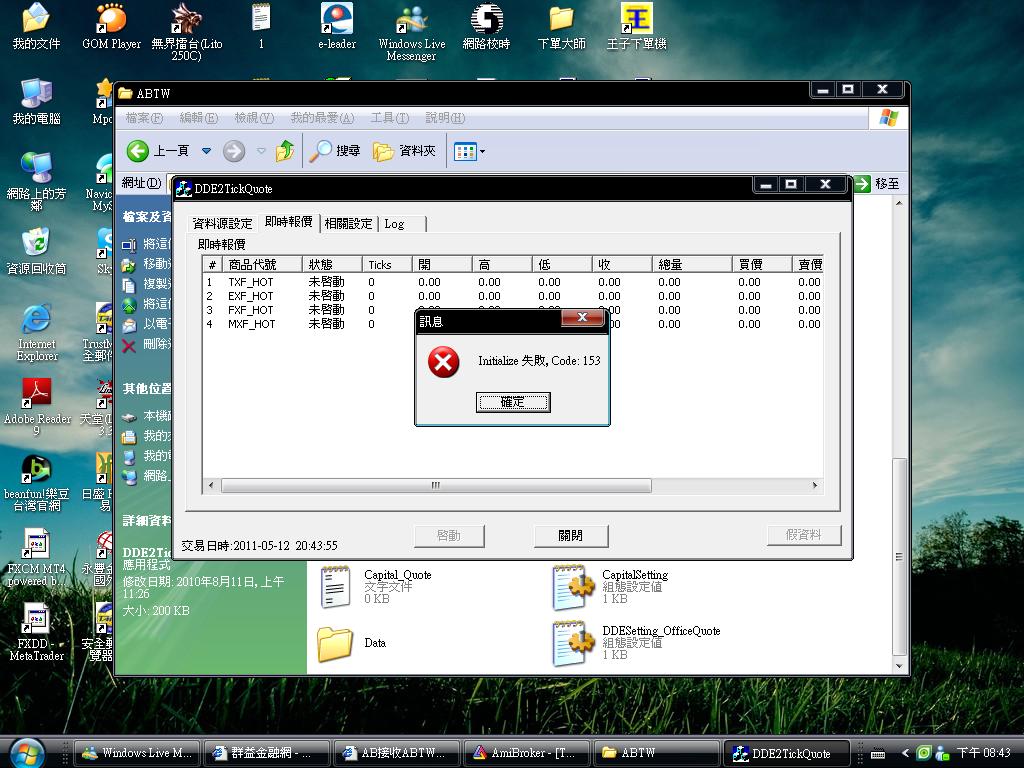Open FXDD MetaTrader desktop shortcut

[x=37, y=632]
